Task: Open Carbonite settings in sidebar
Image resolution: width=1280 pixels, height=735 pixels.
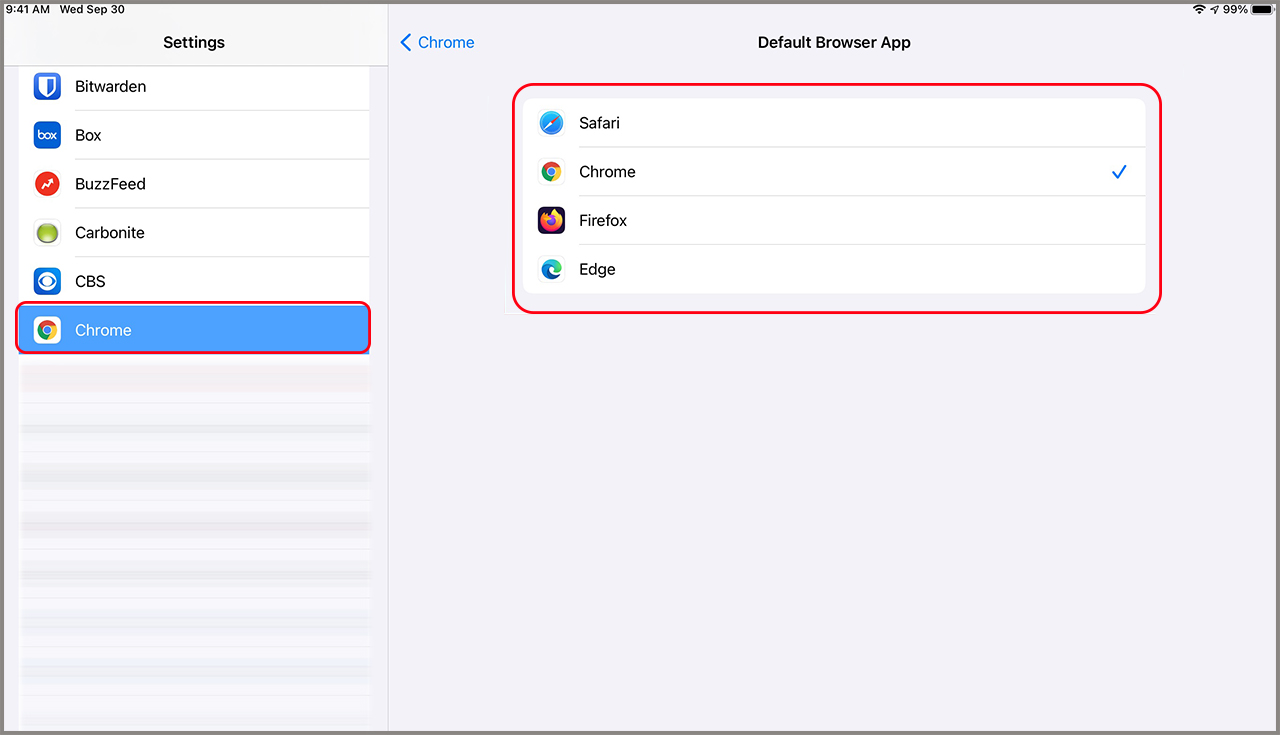Action: coord(200,233)
